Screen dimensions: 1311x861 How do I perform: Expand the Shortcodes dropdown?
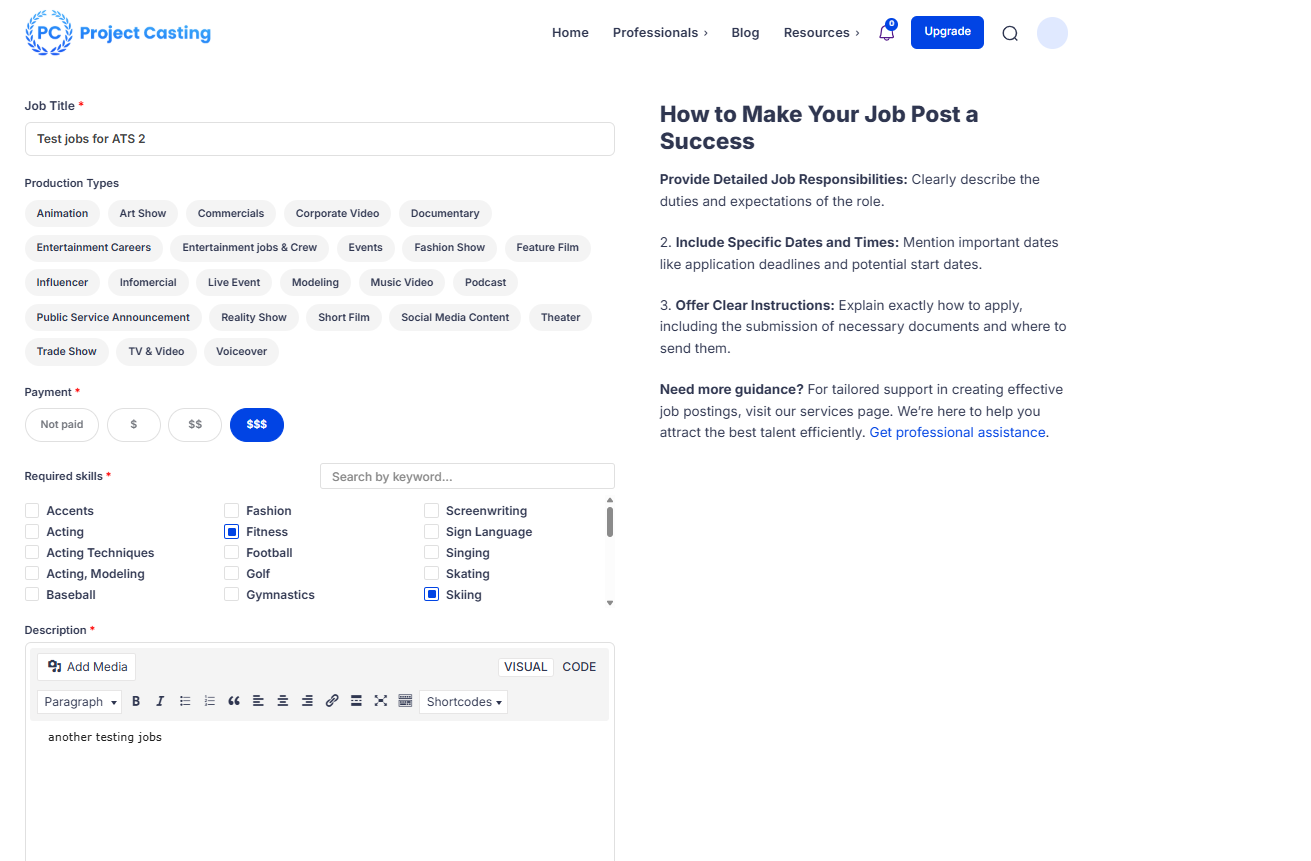click(x=463, y=702)
